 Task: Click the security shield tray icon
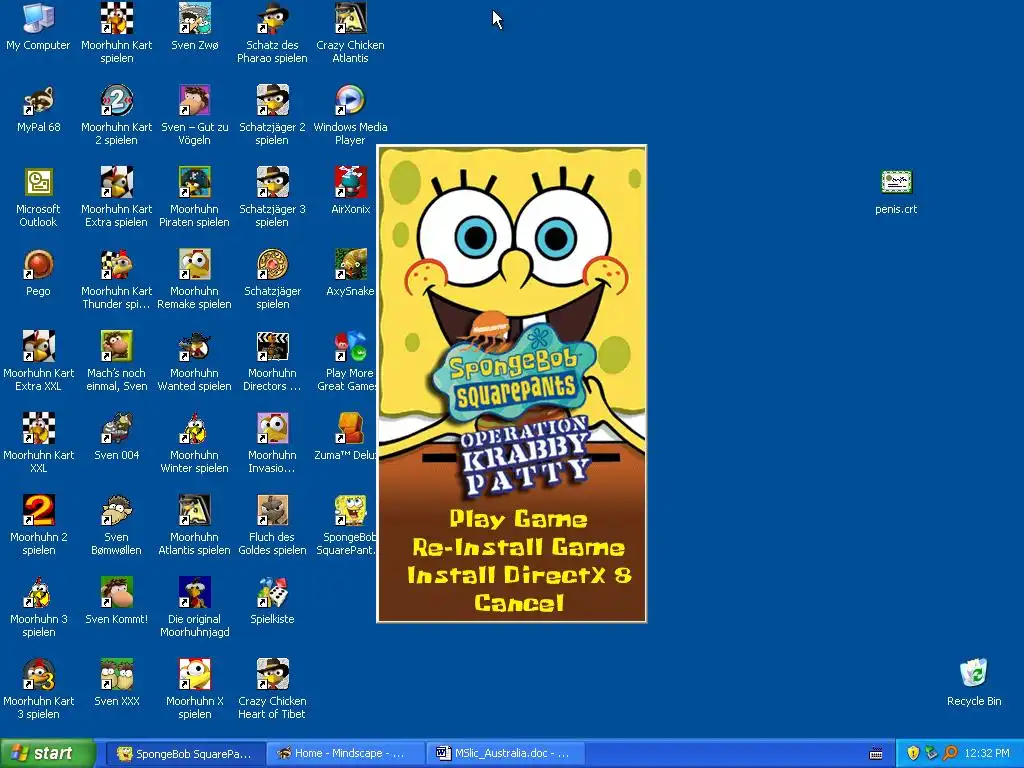click(913, 754)
